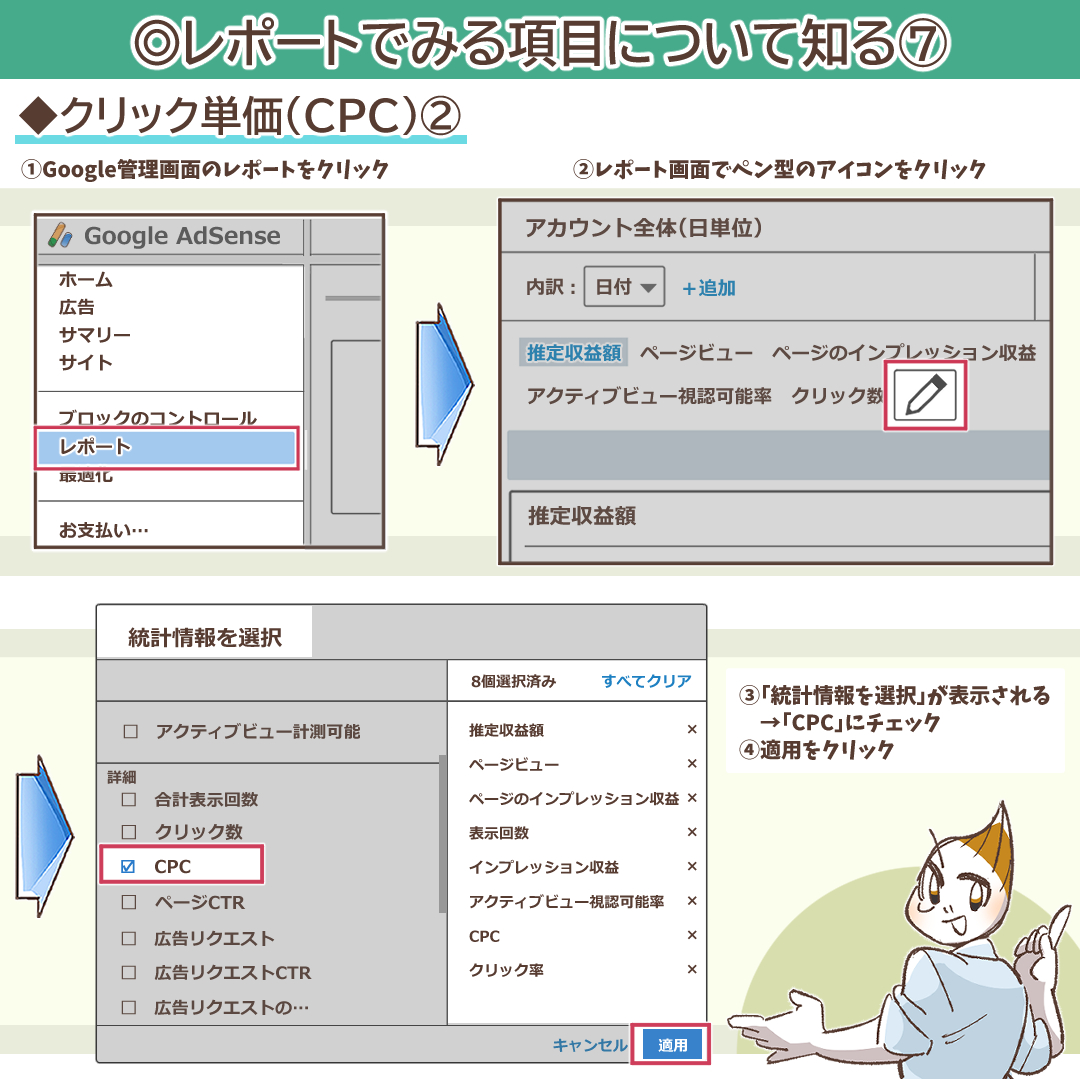Remove ページビュー using its × icon
Screen dimensions: 1080x1080
pos(691,765)
